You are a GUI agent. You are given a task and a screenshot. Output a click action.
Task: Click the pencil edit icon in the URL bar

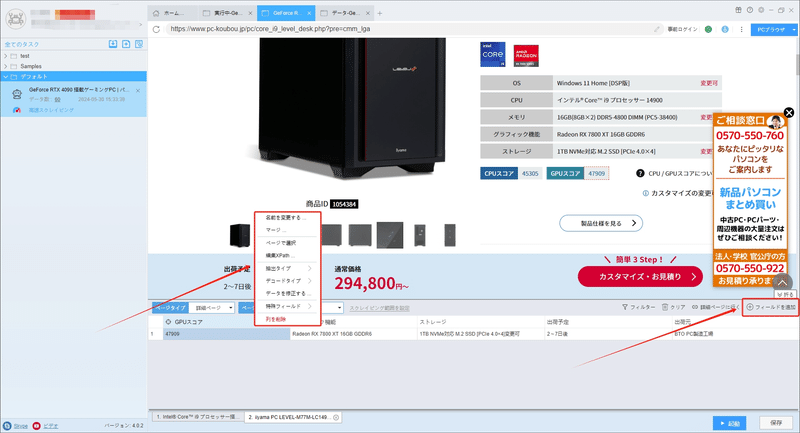tap(657, 29)
